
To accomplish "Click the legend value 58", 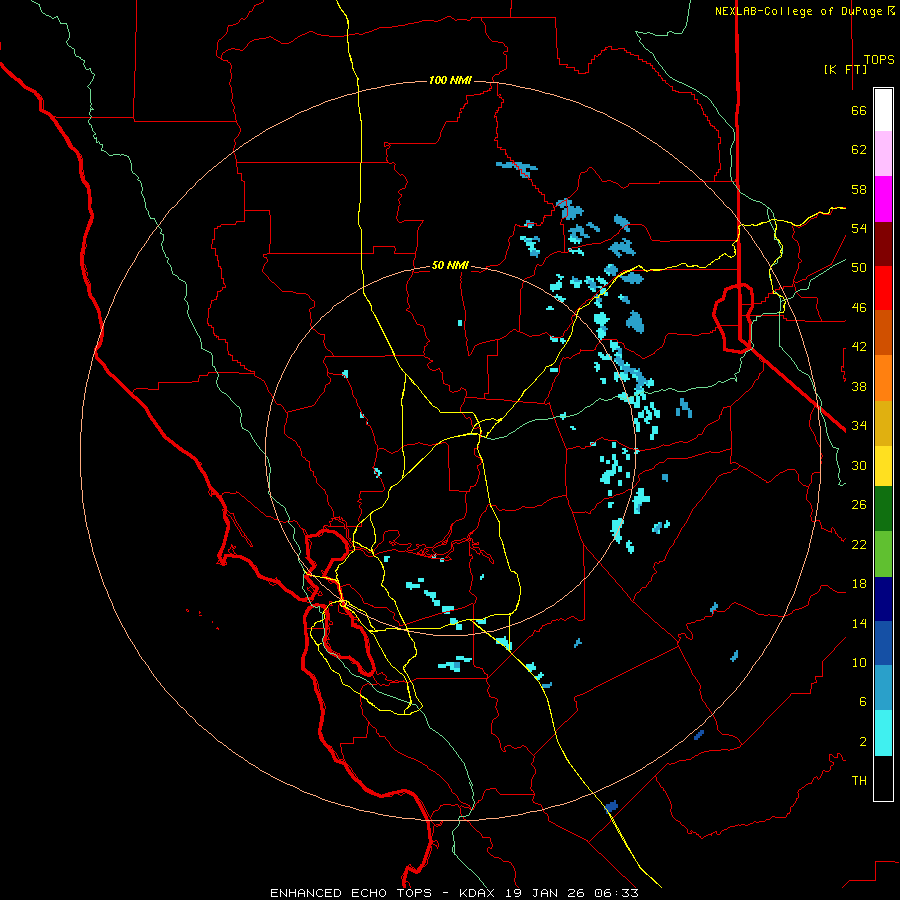I will (859, 189).
